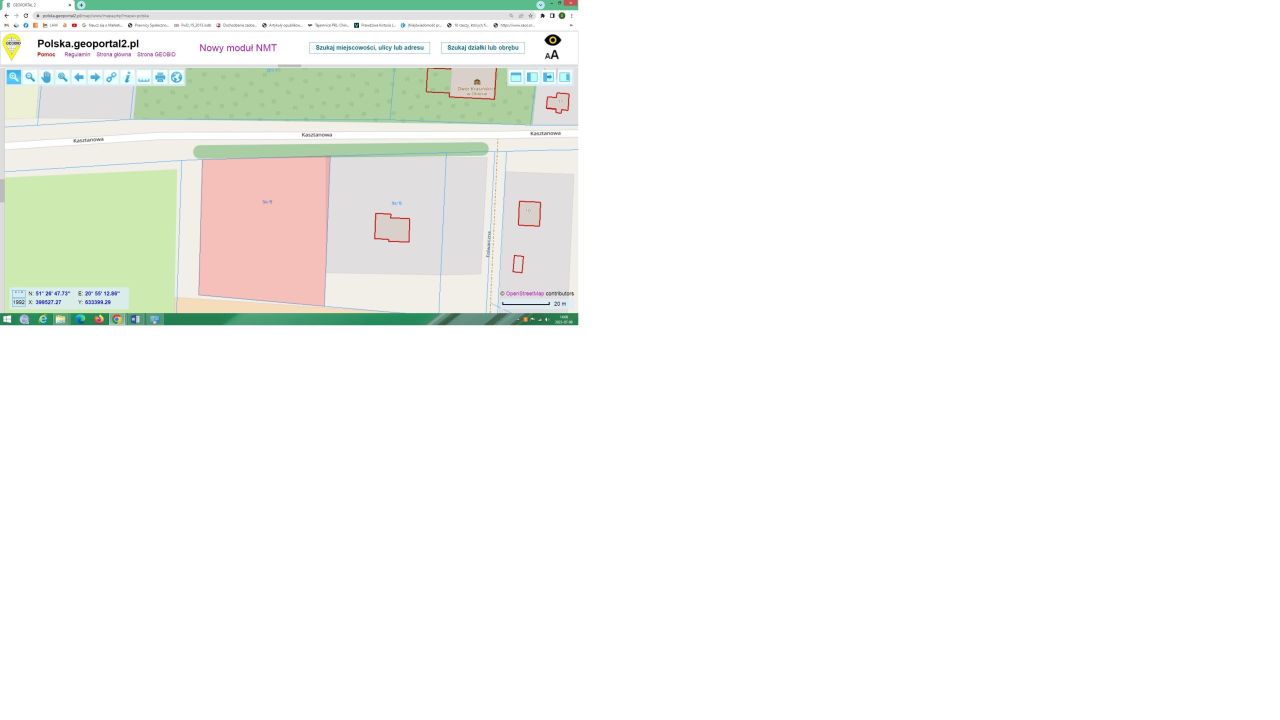Click the right-sidebar panel layout icon

coord(564,77)
